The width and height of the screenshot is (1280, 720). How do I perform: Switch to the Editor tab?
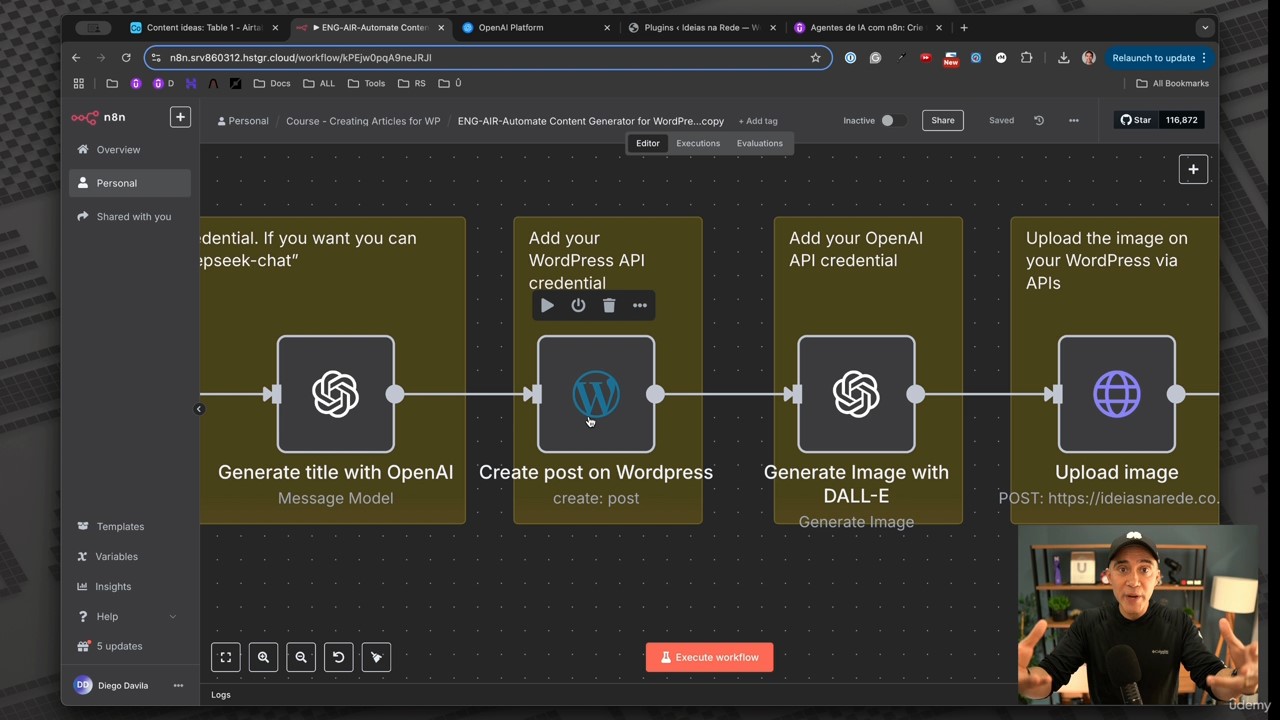point(647,143)
